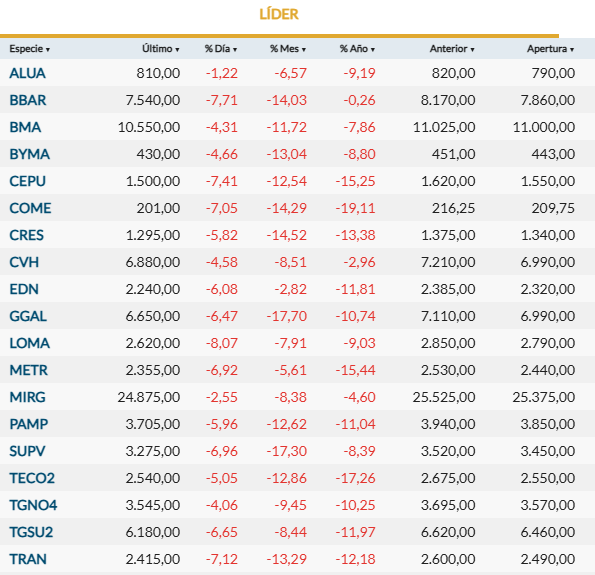Image resolution: width=595 pixels, height=575 pixels.
Task: Sort by Especie column header
Action: coord(30,49)
